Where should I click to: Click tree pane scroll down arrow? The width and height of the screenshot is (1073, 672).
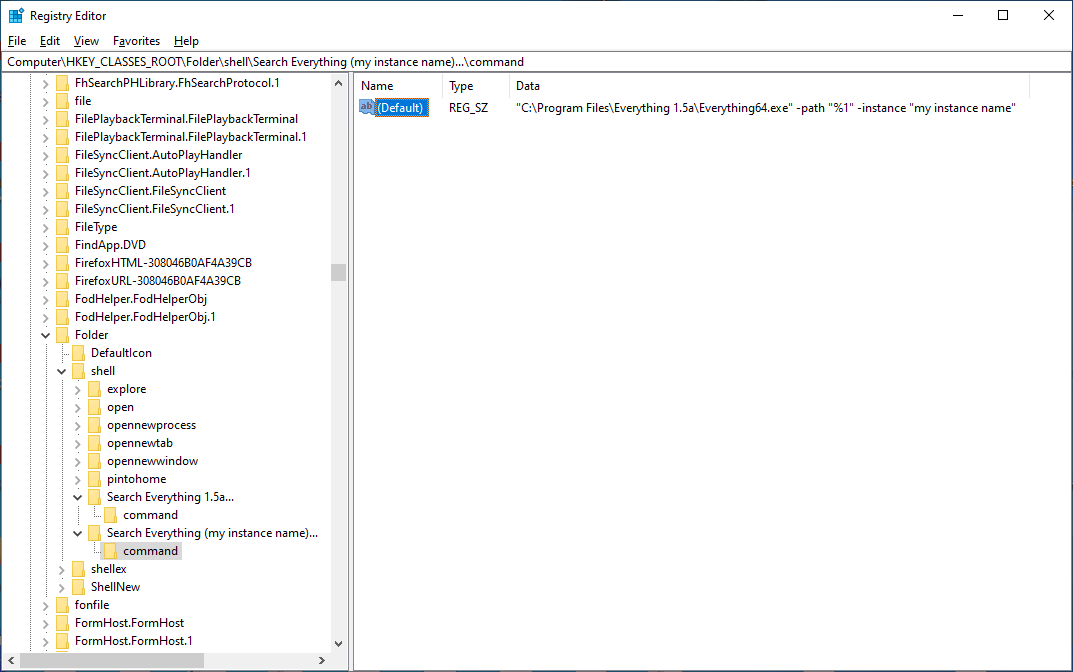click(338, 643)
